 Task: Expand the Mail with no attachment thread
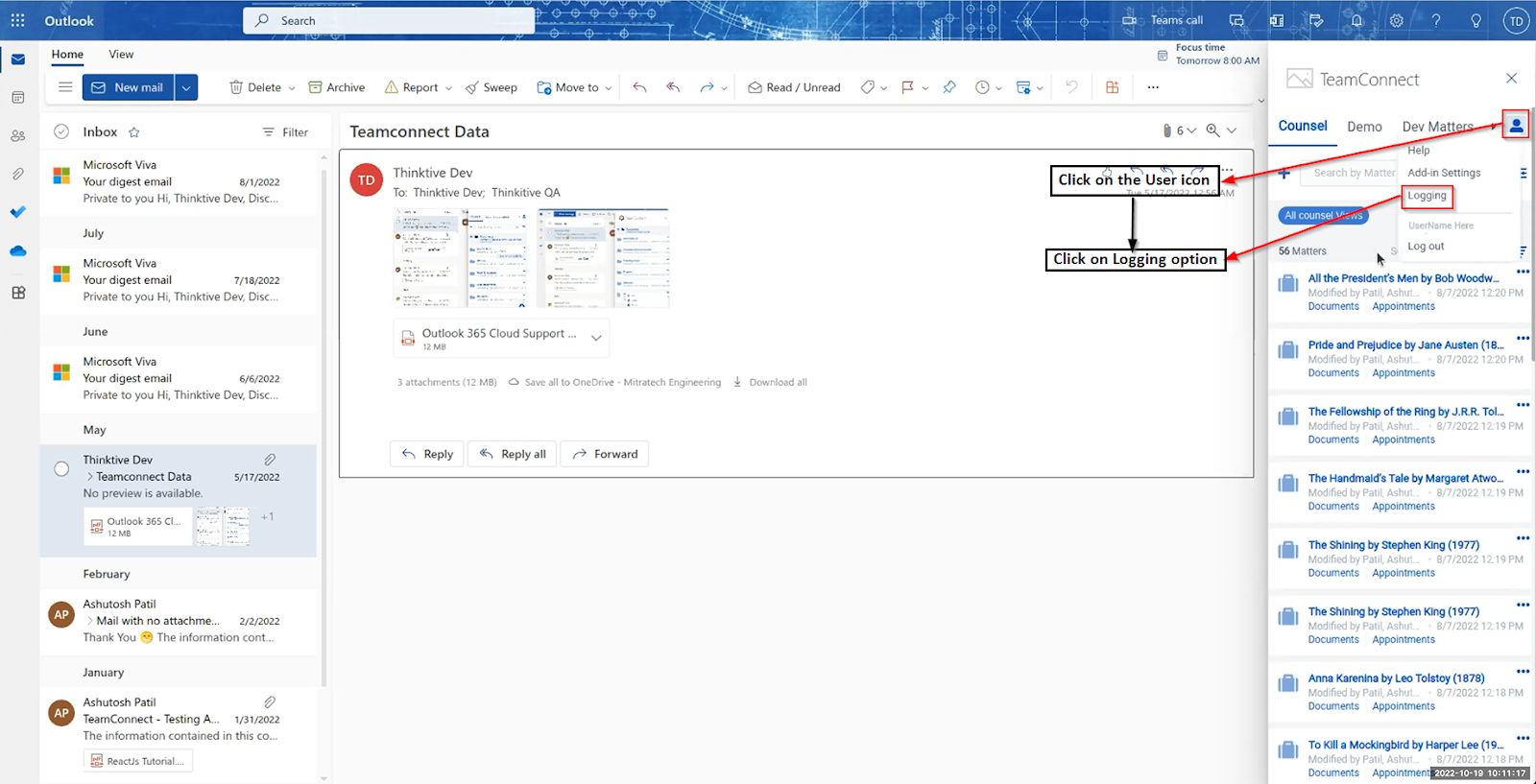(x=90, y=621)
